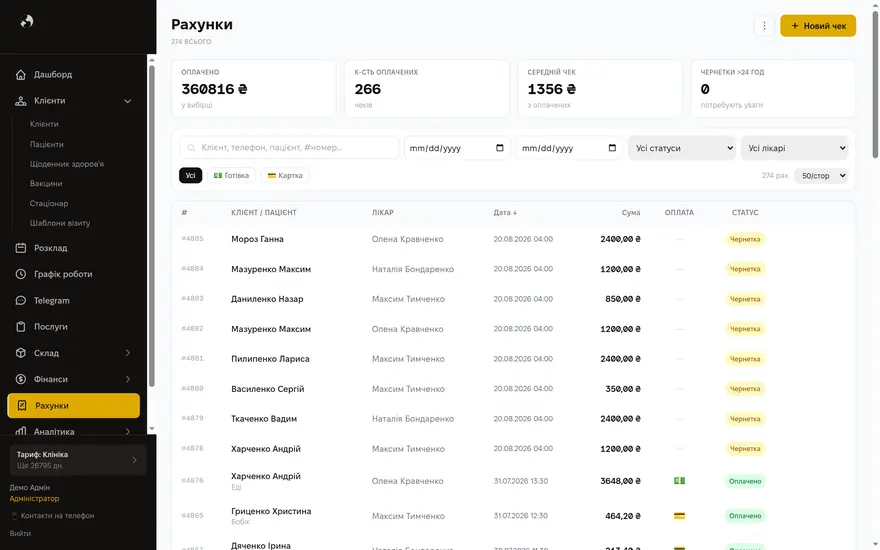The height and width of the screenshot is (550, 880).
Task: Click the first mm/dd/yyyy date field
Action: (457, 148)
